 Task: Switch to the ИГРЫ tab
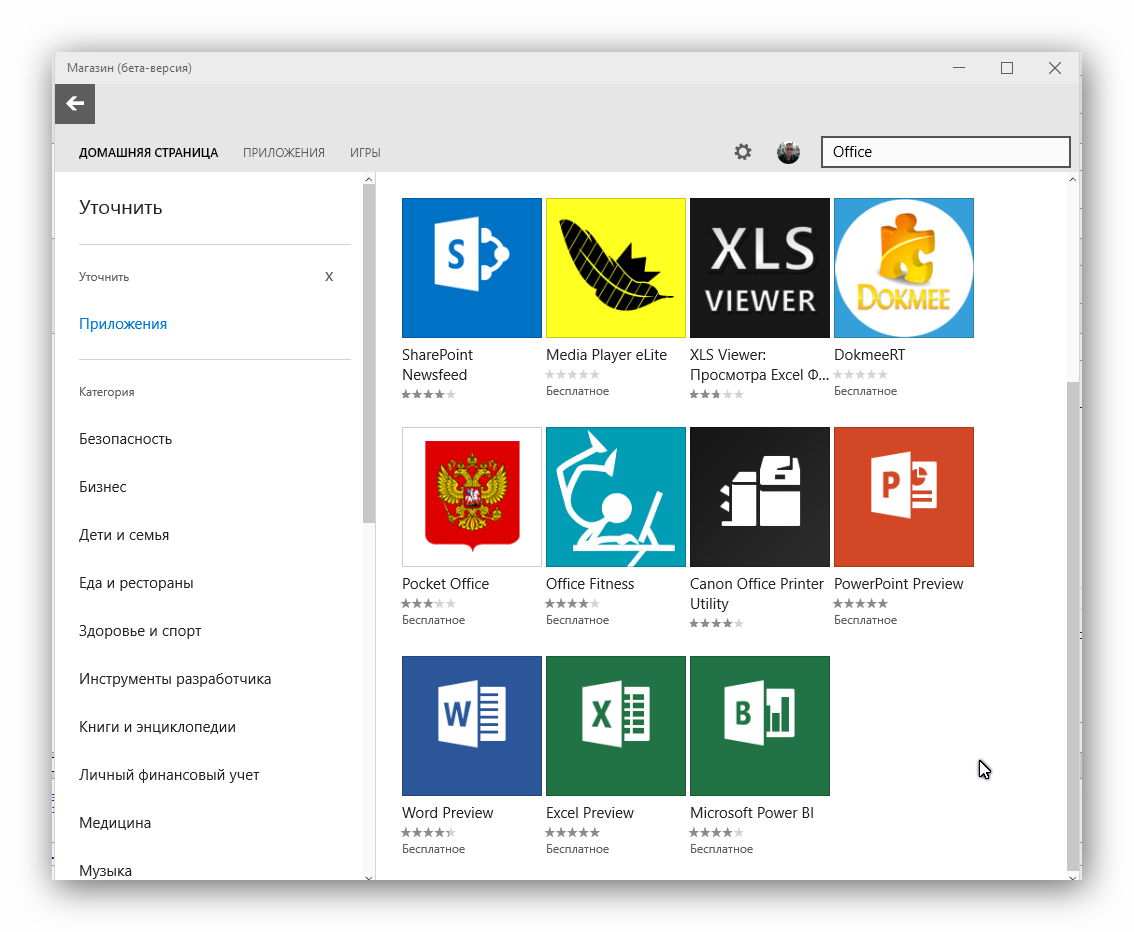point(365,153)
